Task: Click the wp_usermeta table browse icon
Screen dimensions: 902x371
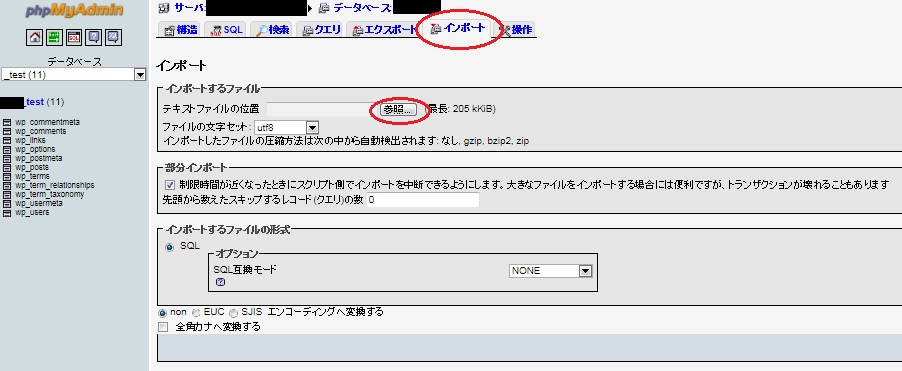Action: click(x=7, y=204)
